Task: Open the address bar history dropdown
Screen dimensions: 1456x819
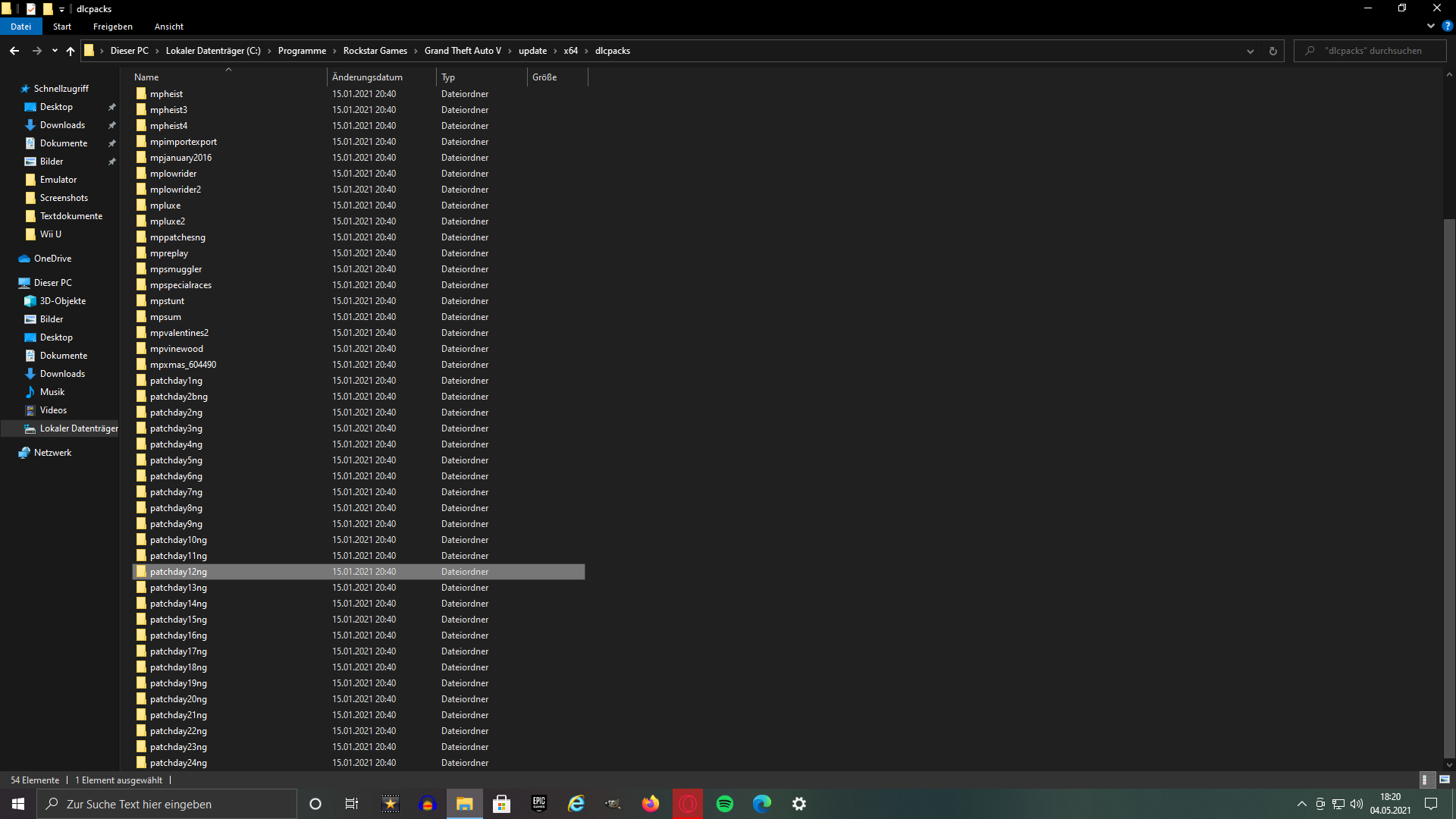Action: 1250,51
